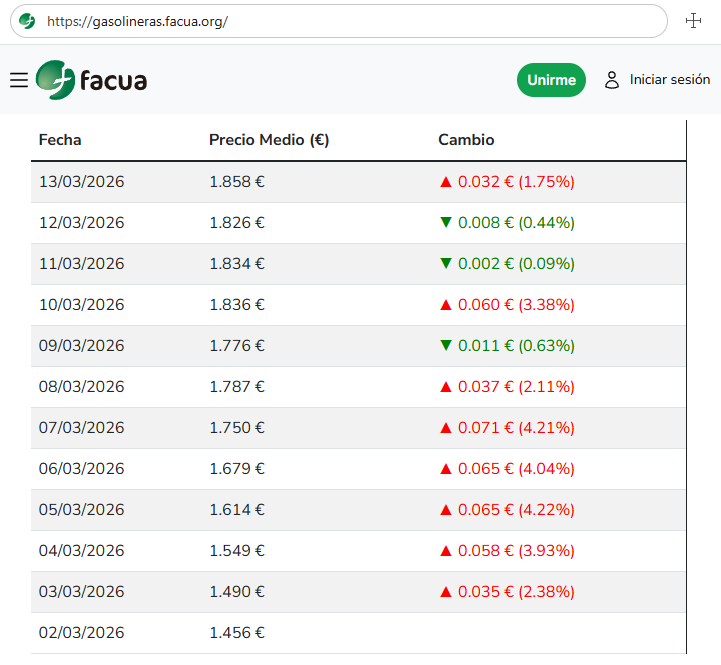Focus the address bar URL field

click(338, 21)
